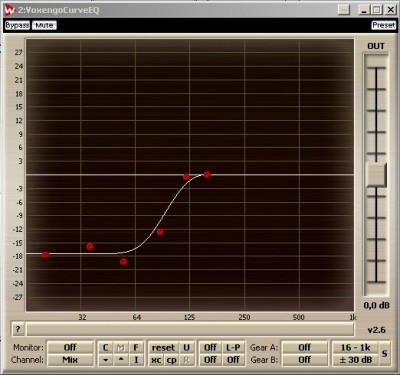Toggle the Mute button
Screen dimensions: 400x375
pyautogui.click(x=44, y=25)
